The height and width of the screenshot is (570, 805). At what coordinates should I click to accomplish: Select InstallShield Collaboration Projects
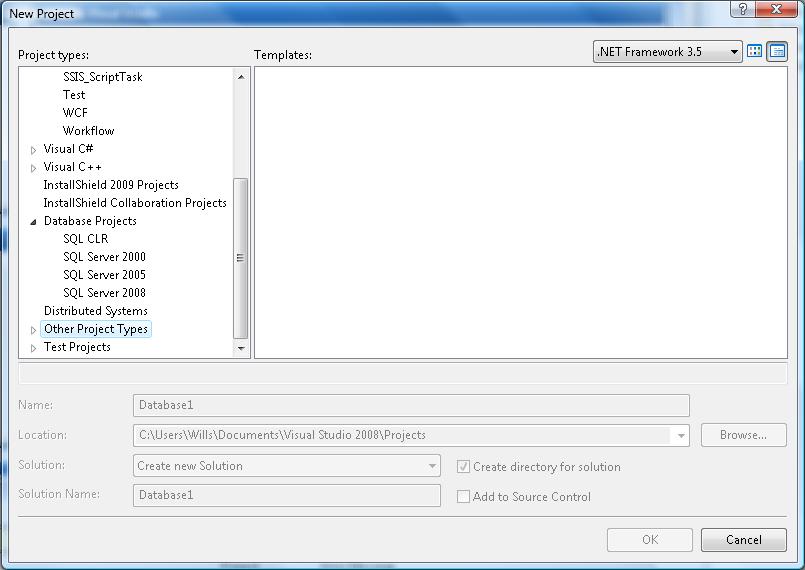[x=135, y=203]
